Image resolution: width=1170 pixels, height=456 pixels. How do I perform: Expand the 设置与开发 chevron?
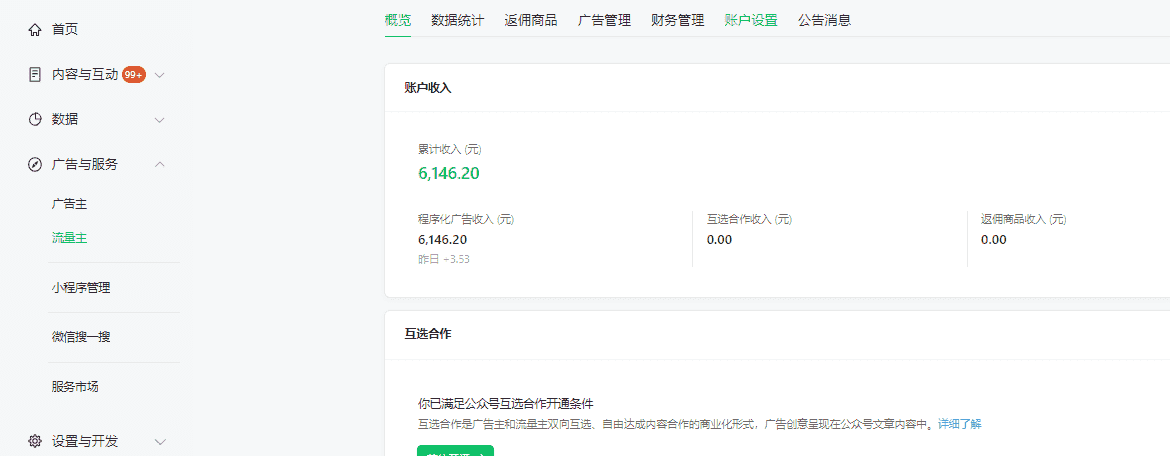[x=160, y=441]
